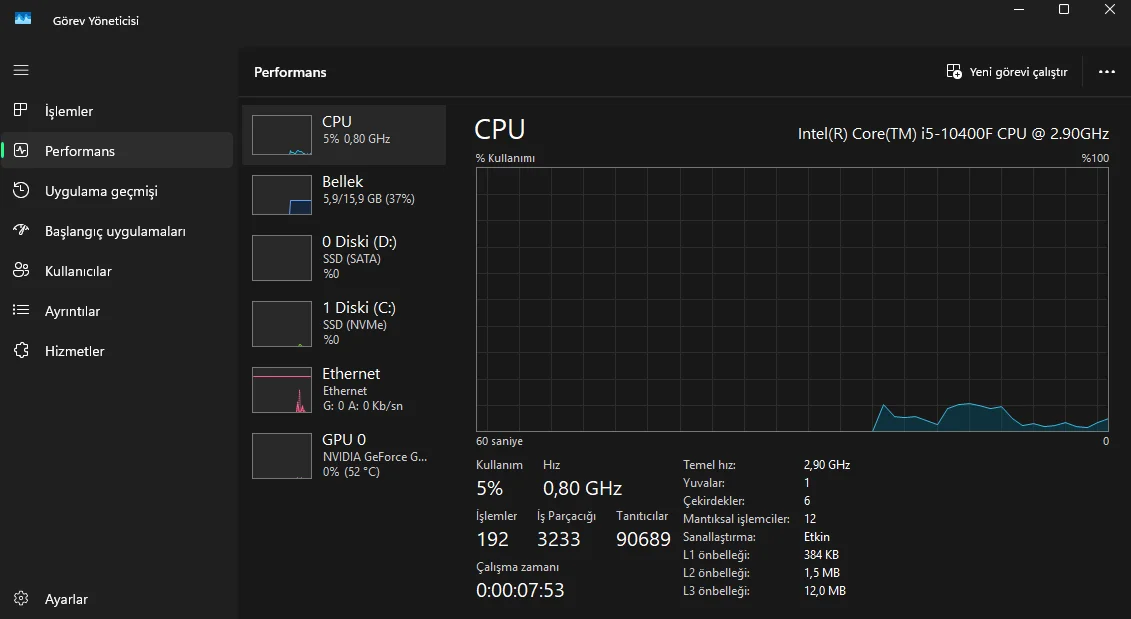Viewport: 1131px width, 619px height.
Task: Open the Ayarlar gear icon
Action: pos(21,599)
